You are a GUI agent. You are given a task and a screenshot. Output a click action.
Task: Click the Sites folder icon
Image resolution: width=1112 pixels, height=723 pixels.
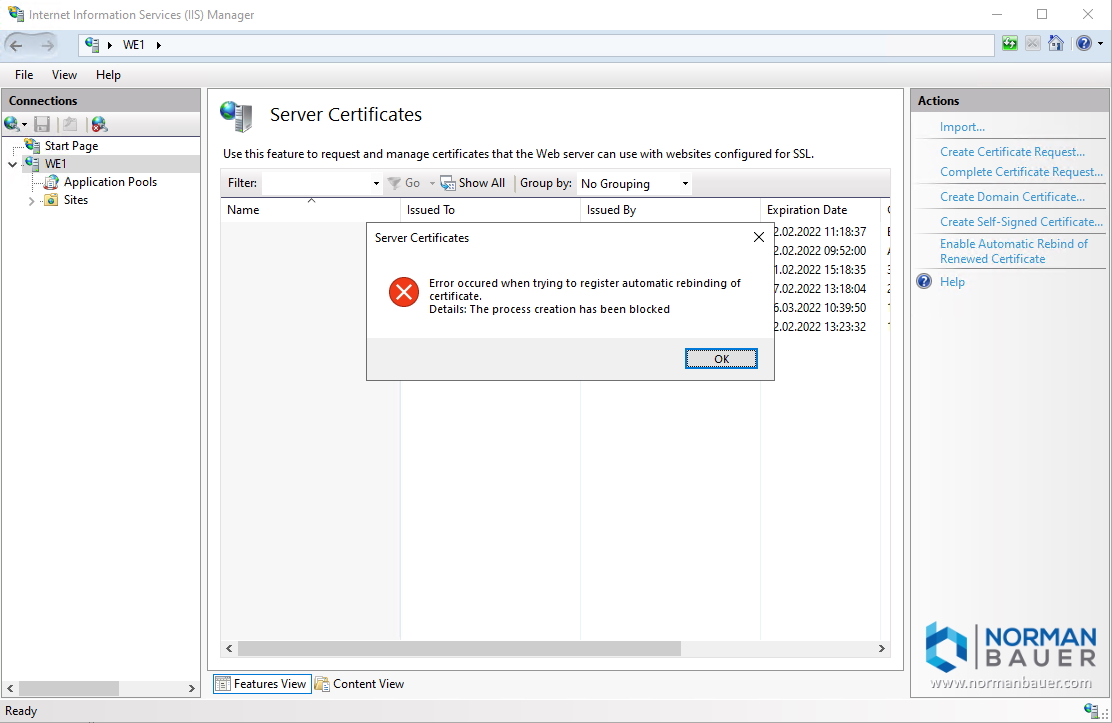51,200
